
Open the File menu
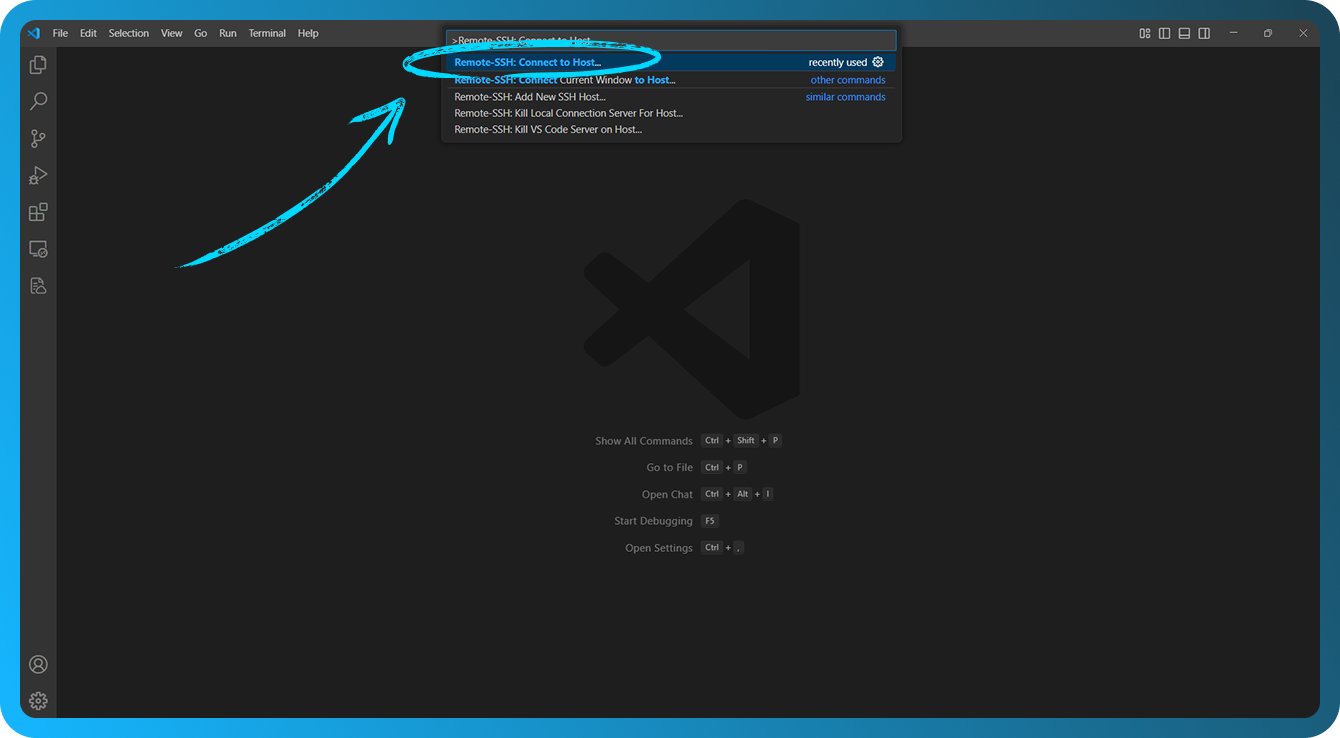click(x=60, y=33)
